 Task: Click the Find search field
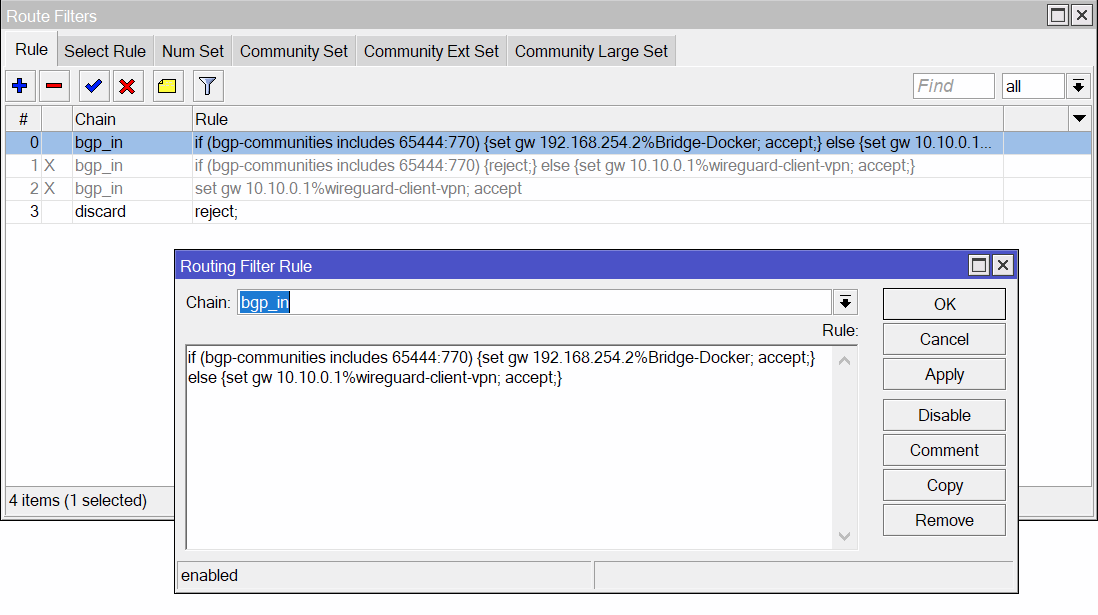(953, 86)
